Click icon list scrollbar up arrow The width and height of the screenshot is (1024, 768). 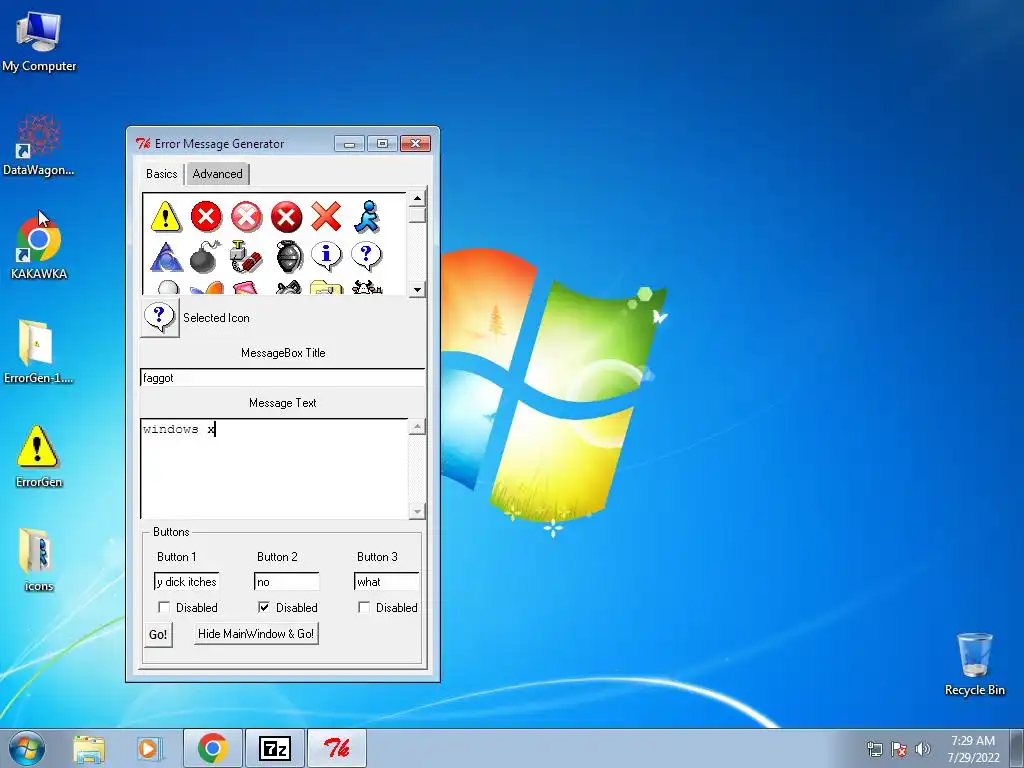[x=417, y=198]
